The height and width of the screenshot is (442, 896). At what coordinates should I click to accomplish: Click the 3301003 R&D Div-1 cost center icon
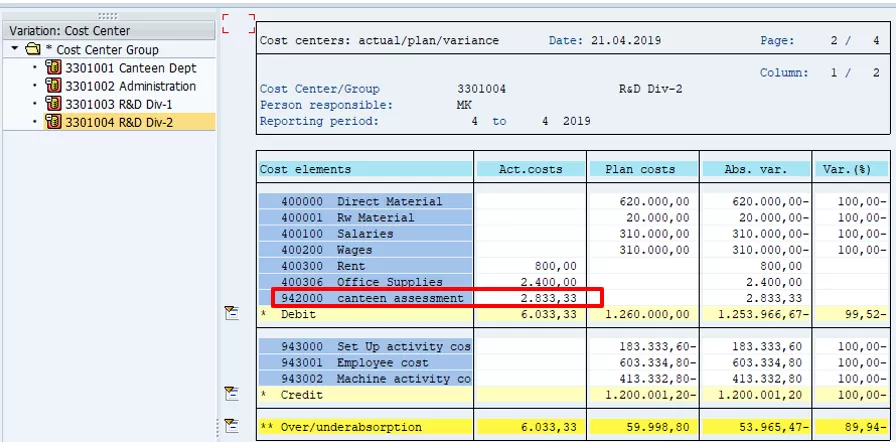pyautogui.click(x=53, y=105)
